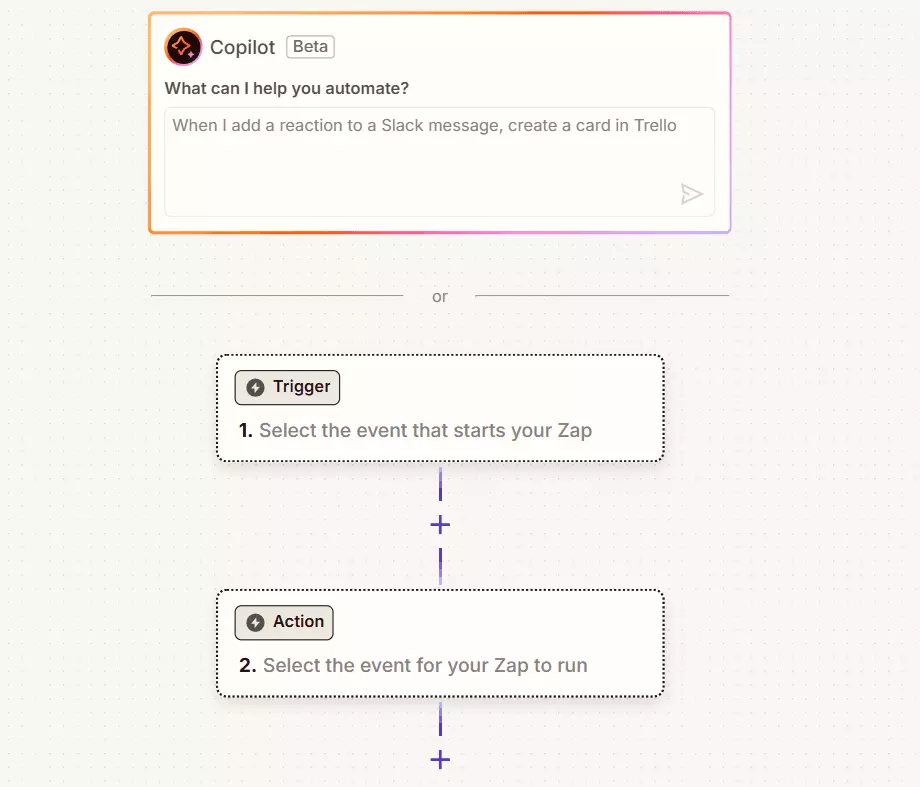The width and height of the screenshot is (920, 787).
Task: Click the "or" divider label
Action: click(440, 297)
